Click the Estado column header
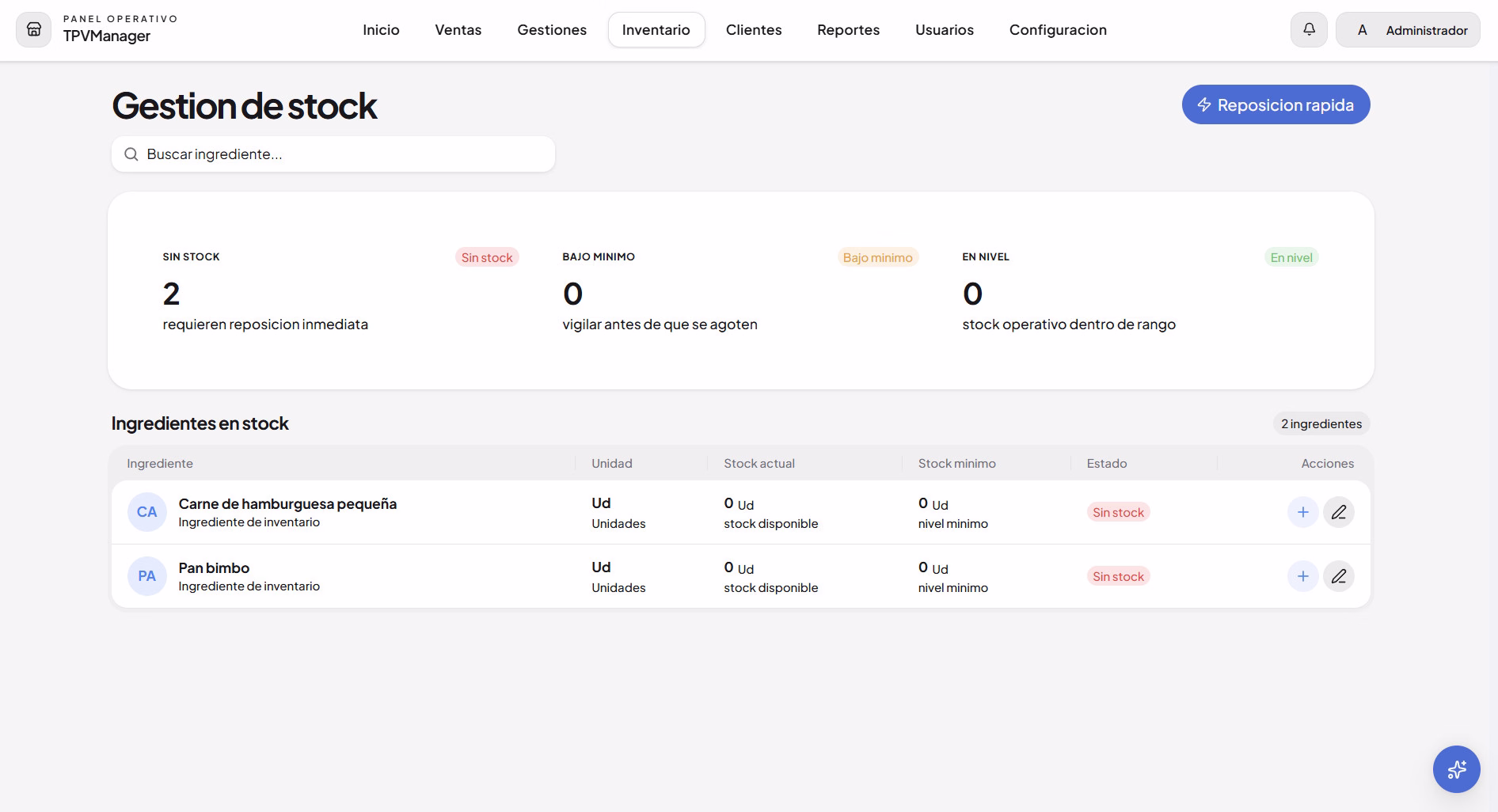Screen dimensions: 1498x812 coord(1107,463)
